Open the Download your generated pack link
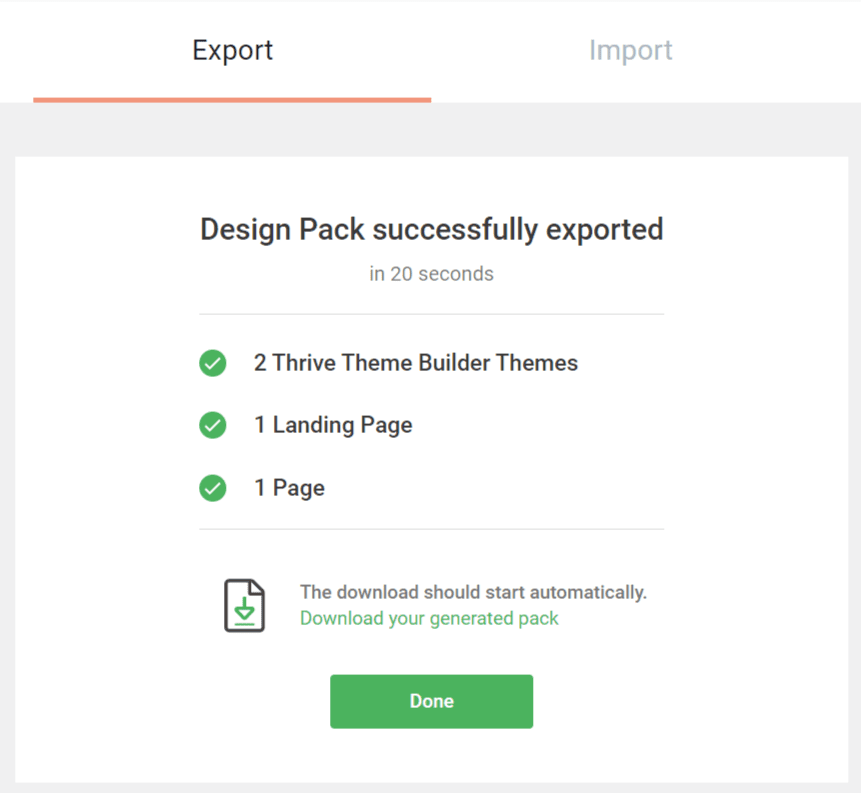861x793 pixels. pyautogui.click(x=429, y=618)
